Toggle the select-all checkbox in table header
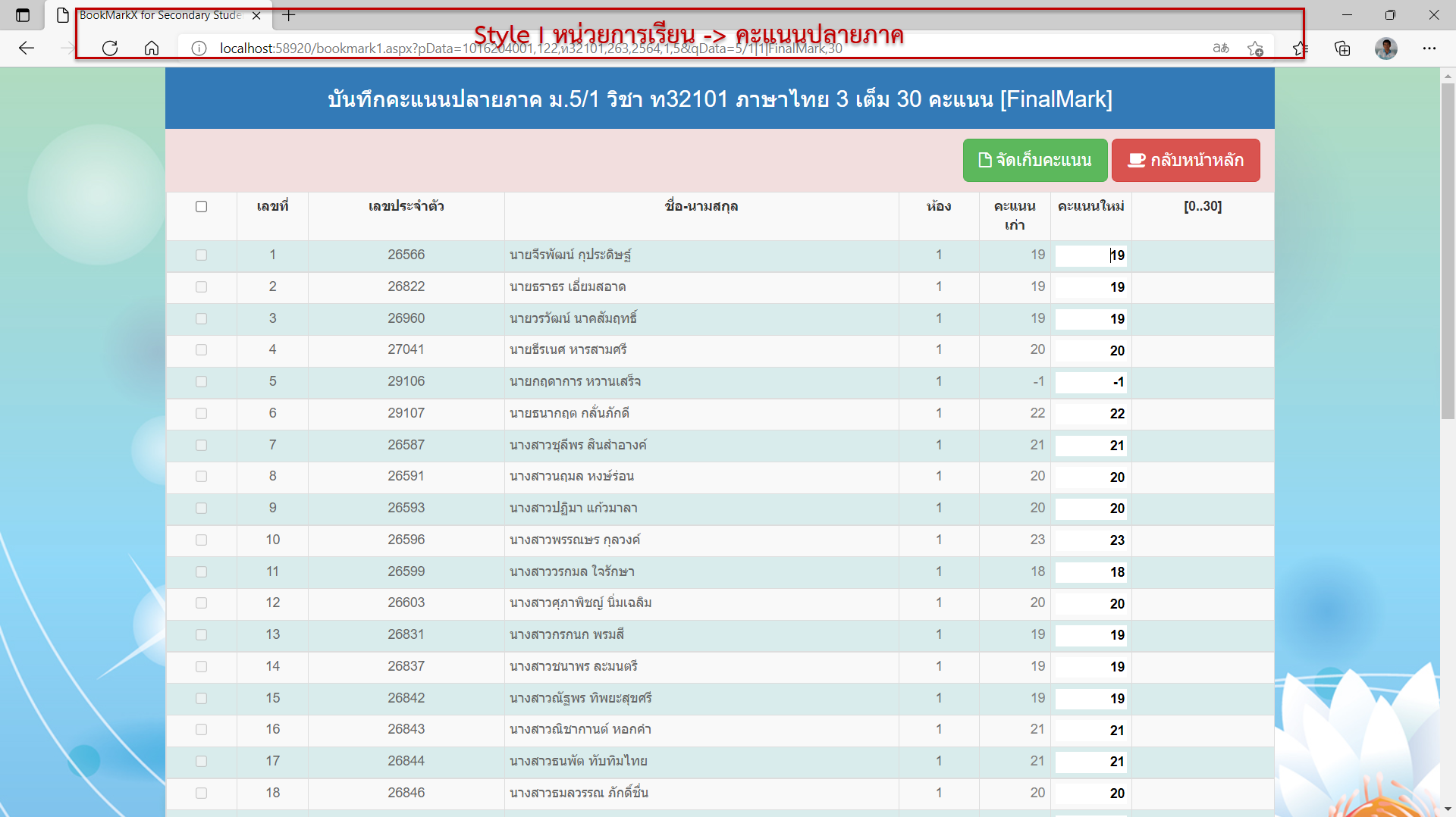This screenshot has width=1456, height=817. (x=201, y=206)
